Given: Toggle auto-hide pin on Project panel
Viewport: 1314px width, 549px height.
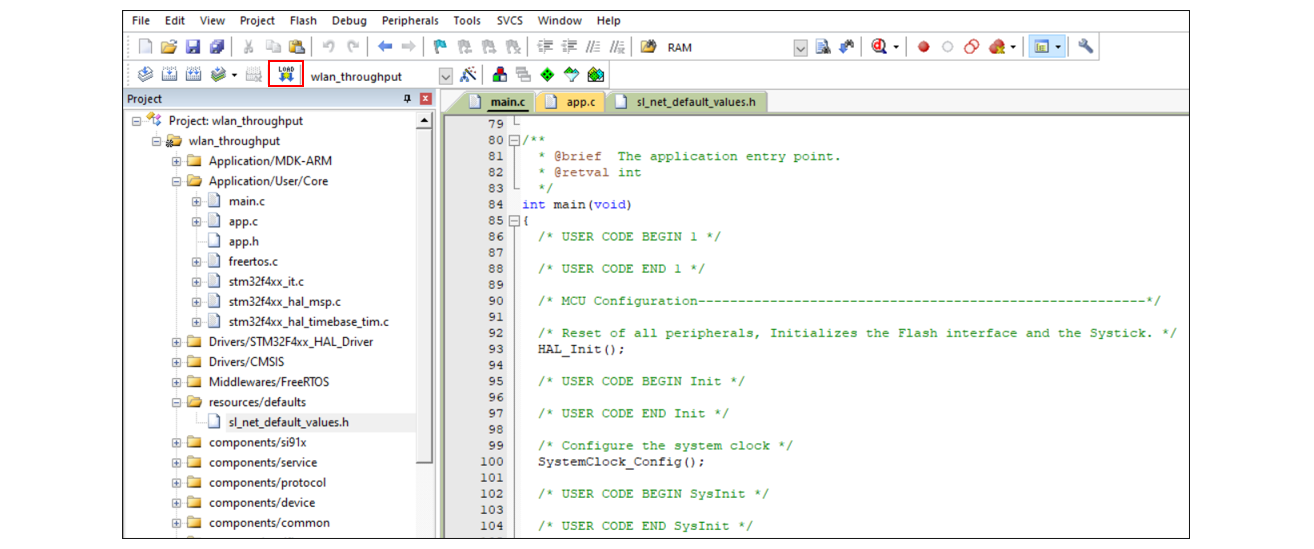Looking at the screenshot, I should [x=407, y=99].
